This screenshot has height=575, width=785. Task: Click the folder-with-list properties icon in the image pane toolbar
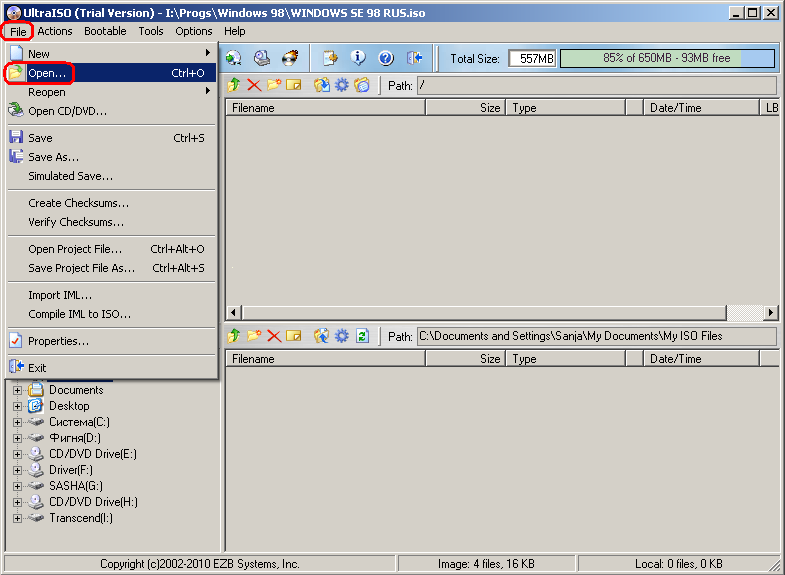tap(361, 85)
